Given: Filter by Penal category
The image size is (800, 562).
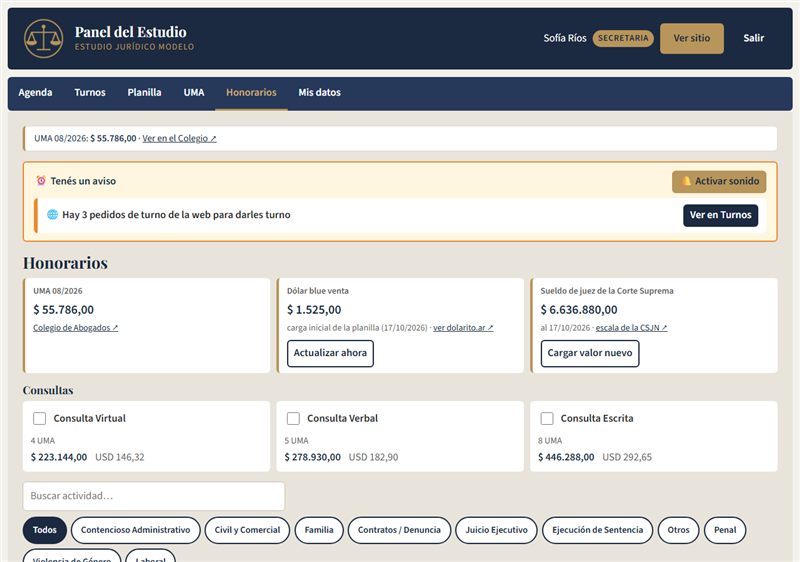Looking at the screenshot, I should [725, 530].
